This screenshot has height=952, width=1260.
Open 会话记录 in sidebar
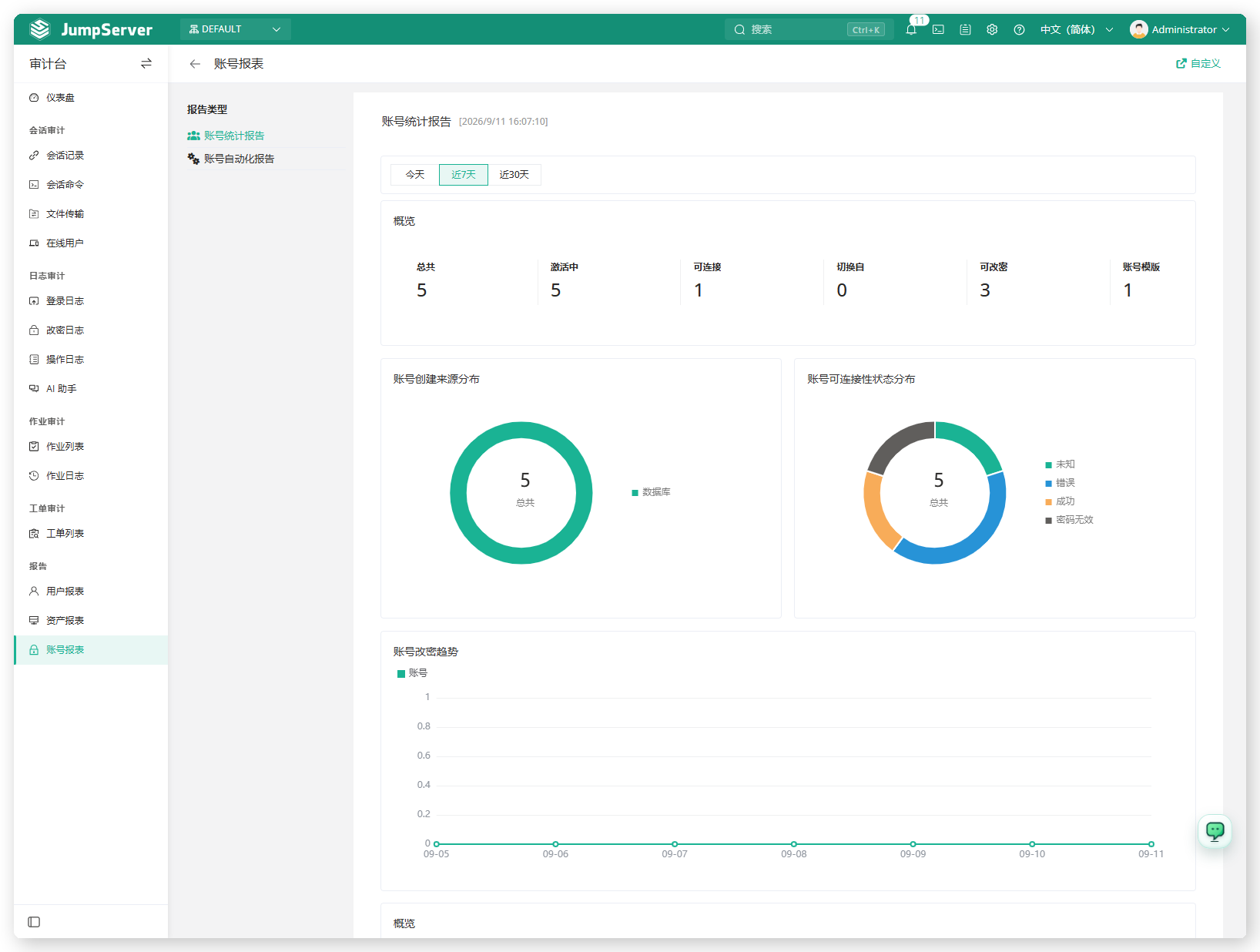[91, 156]
